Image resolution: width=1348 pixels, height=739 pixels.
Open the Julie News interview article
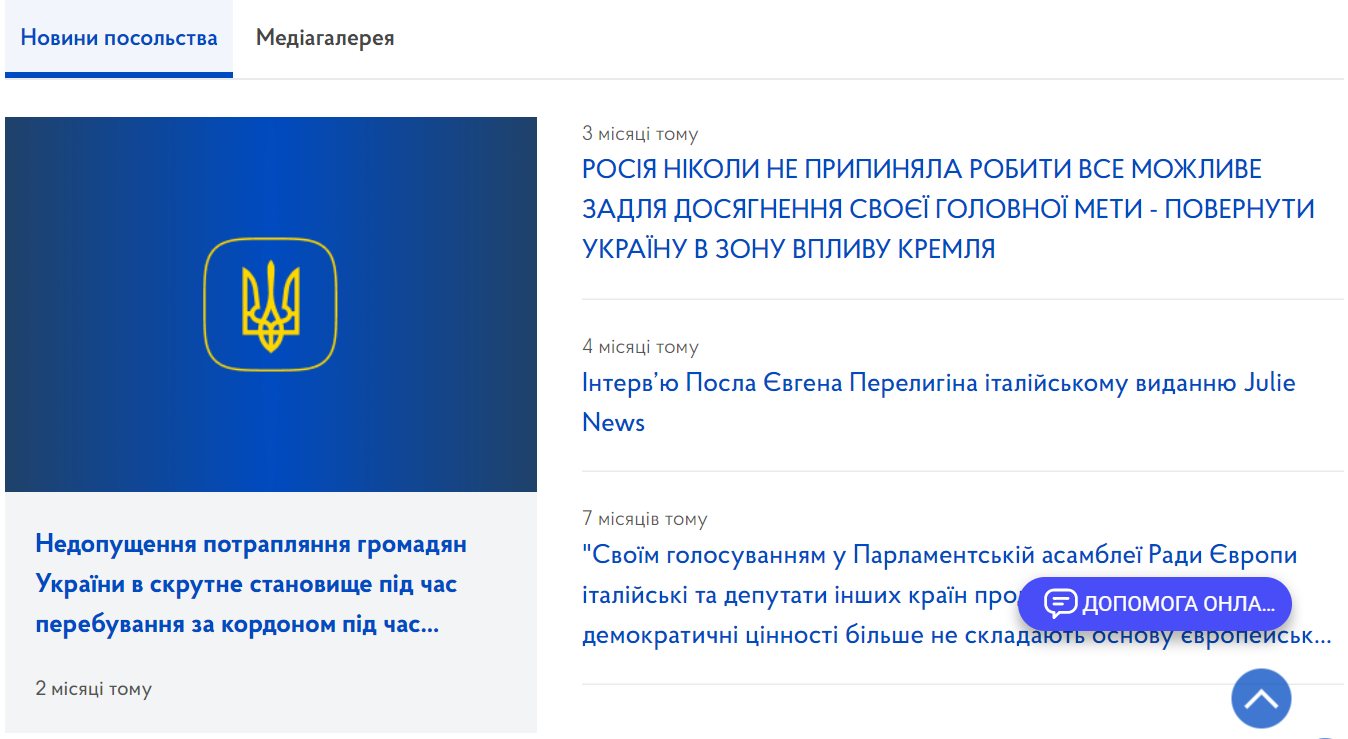(938, 402)
